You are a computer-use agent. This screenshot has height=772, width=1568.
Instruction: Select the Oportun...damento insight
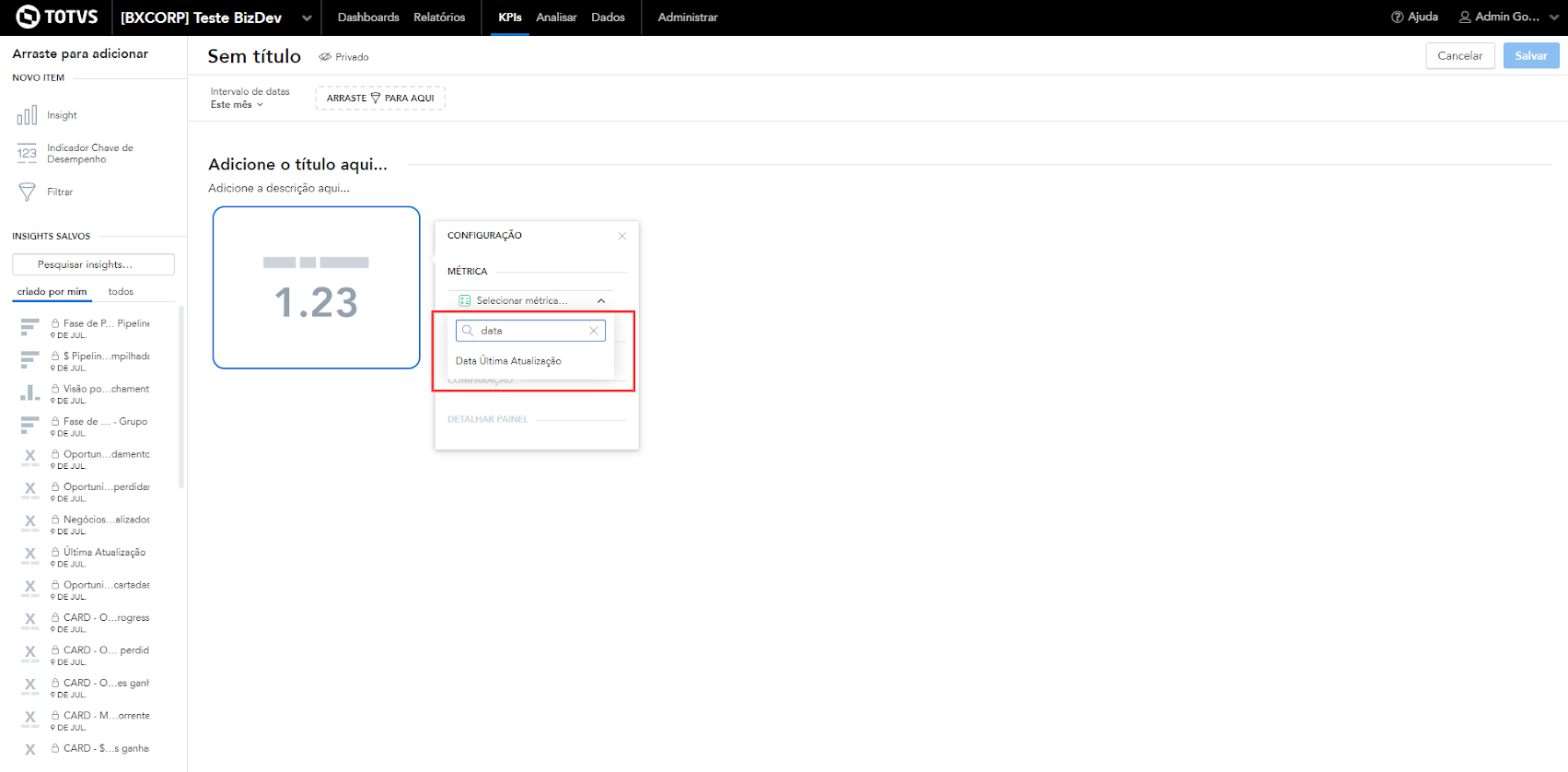(x=85, y=459)
